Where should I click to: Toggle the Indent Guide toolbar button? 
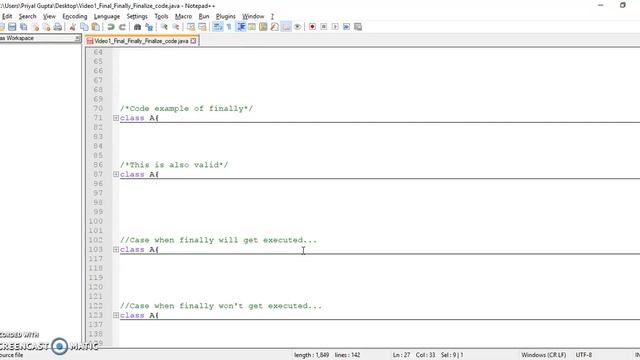coord(241,27)
